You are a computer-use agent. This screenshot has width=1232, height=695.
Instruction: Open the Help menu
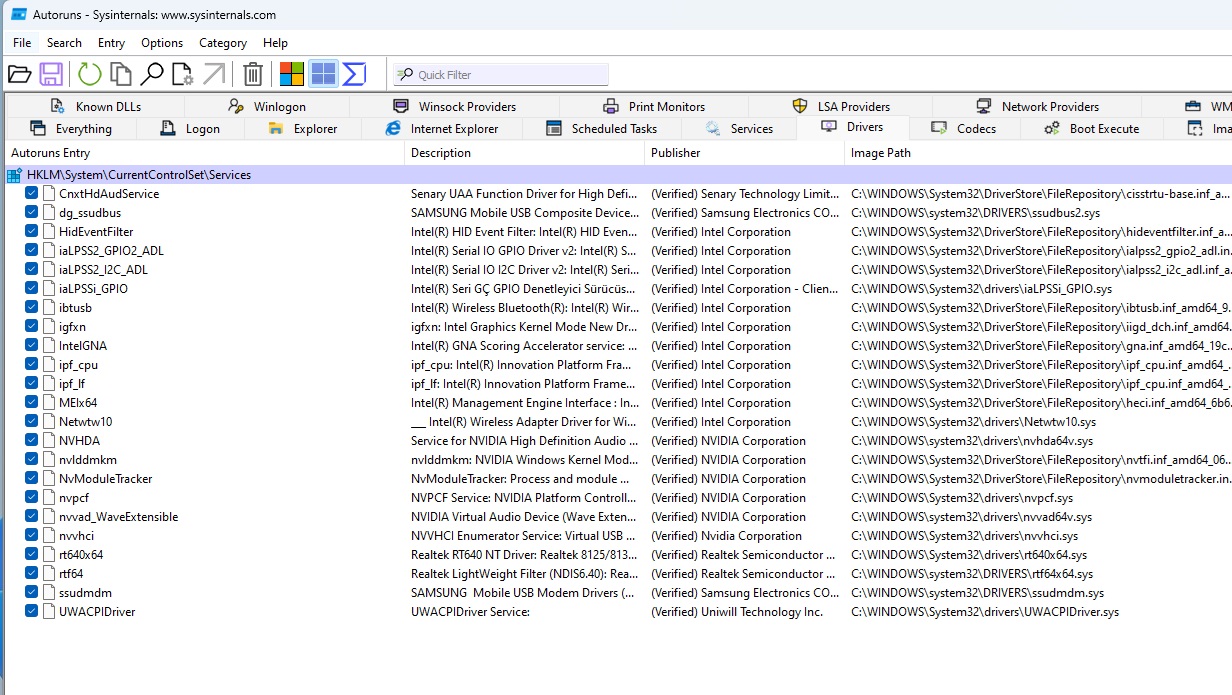[275, 43]
